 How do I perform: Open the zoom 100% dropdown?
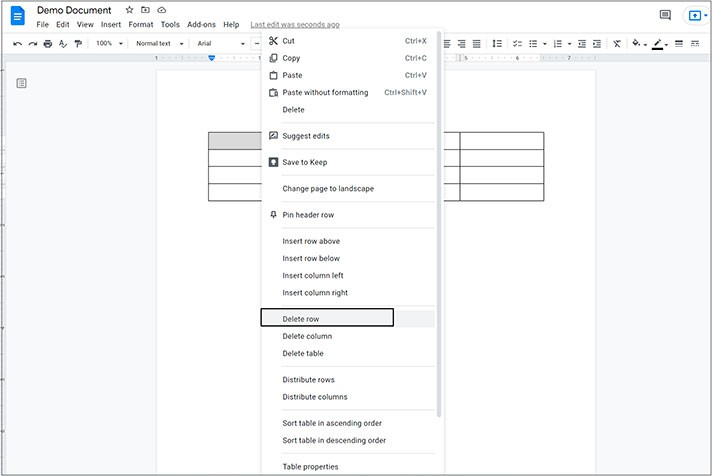109,44
